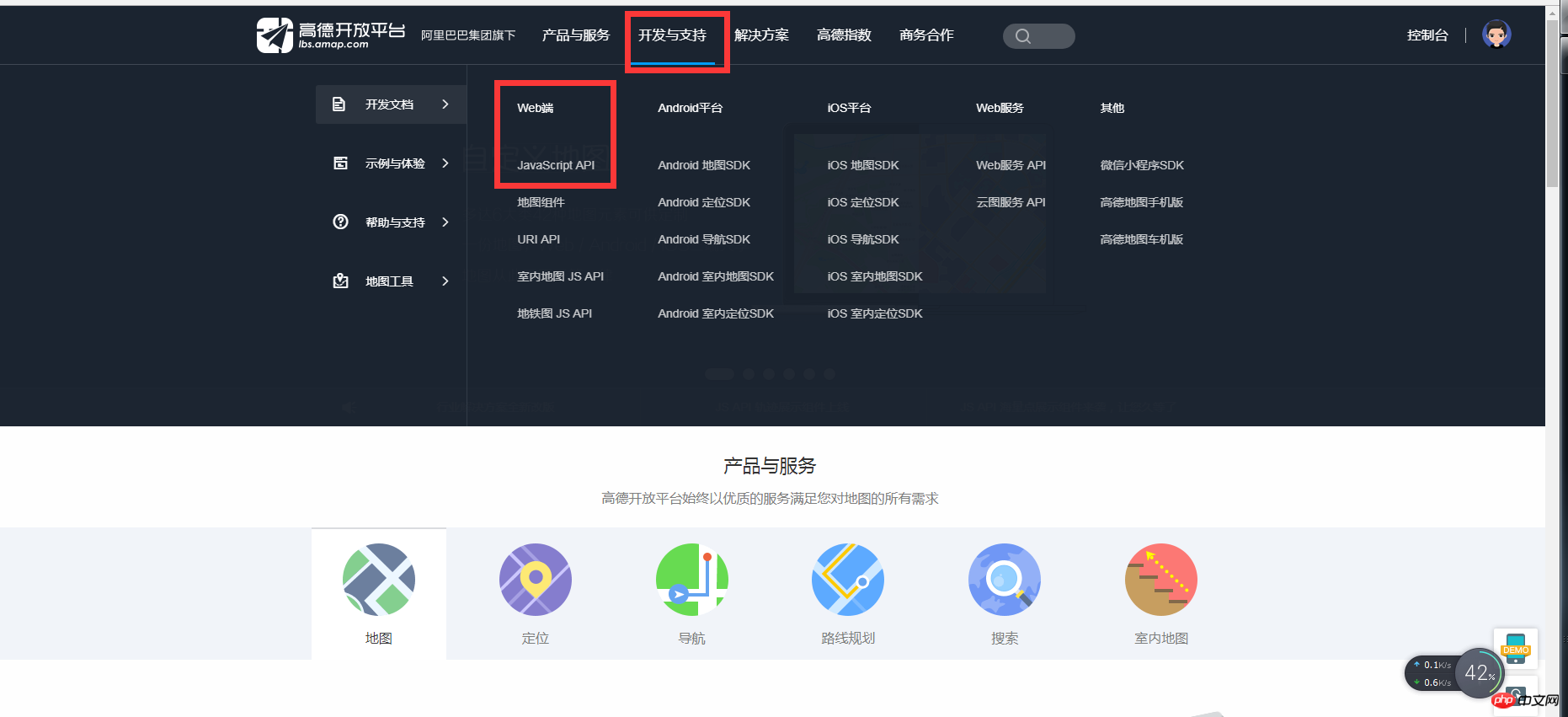Open iOS 导航SDK link
The image size is (1568, 717).
pyautogui.click(x=863, y=239)
